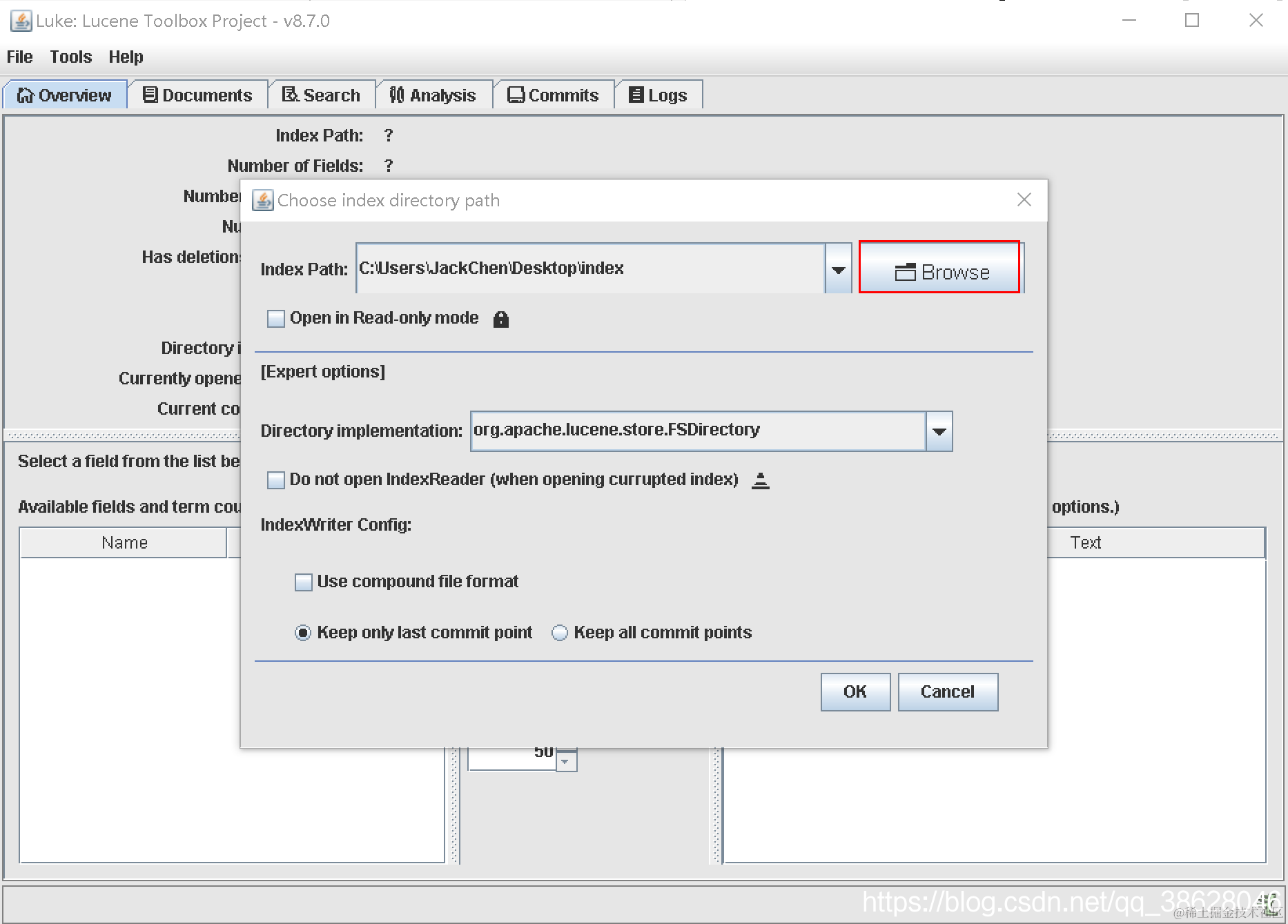
Task: Select the Overview tab
Action: [65, 95]
